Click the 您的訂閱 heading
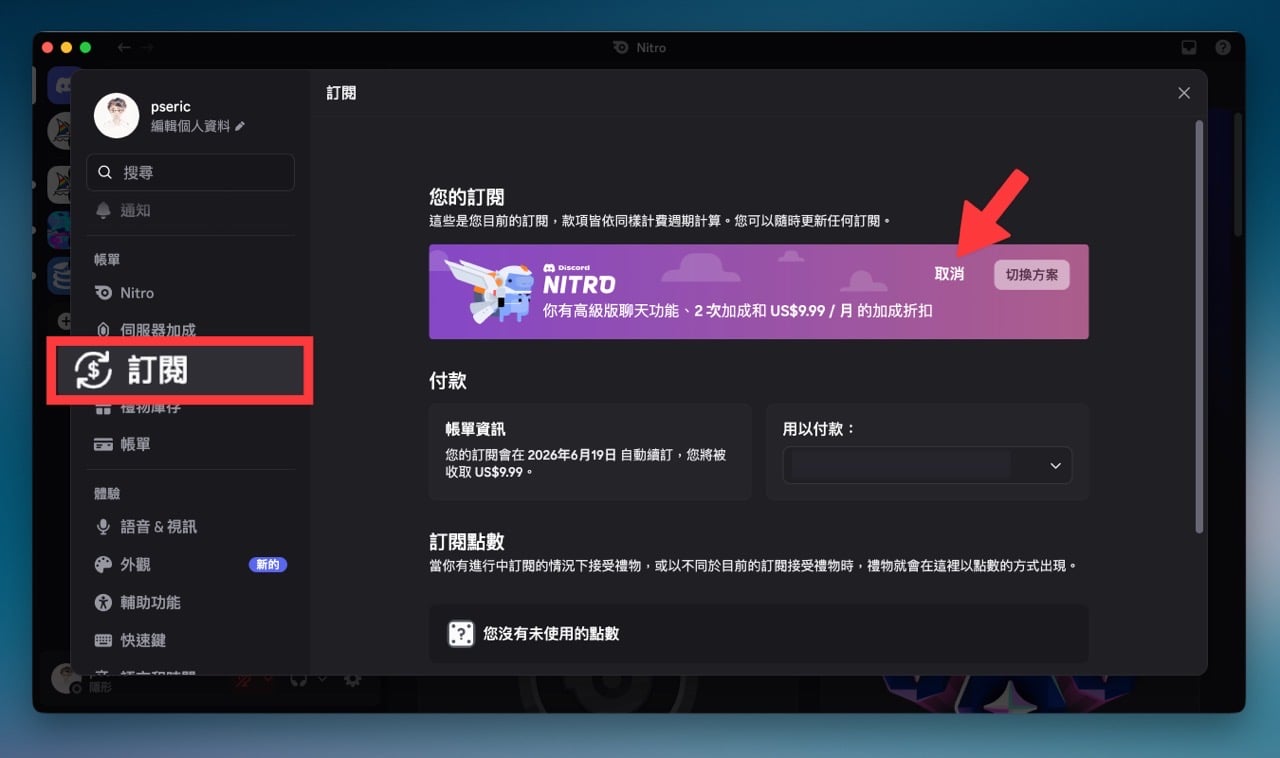This screenshot has width=1280, height=758. (467, 197)
